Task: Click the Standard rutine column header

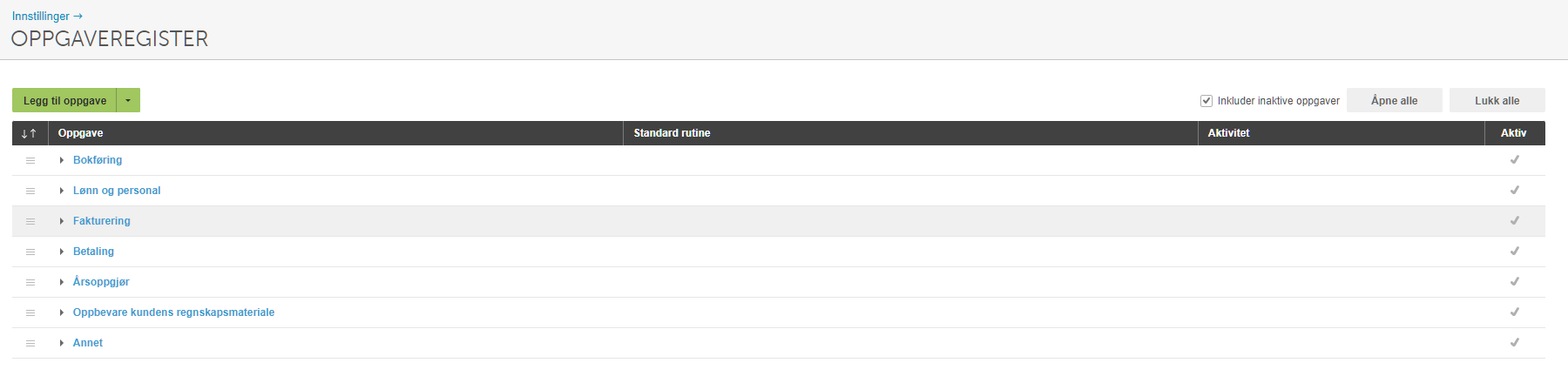Action: click(672, 133)
